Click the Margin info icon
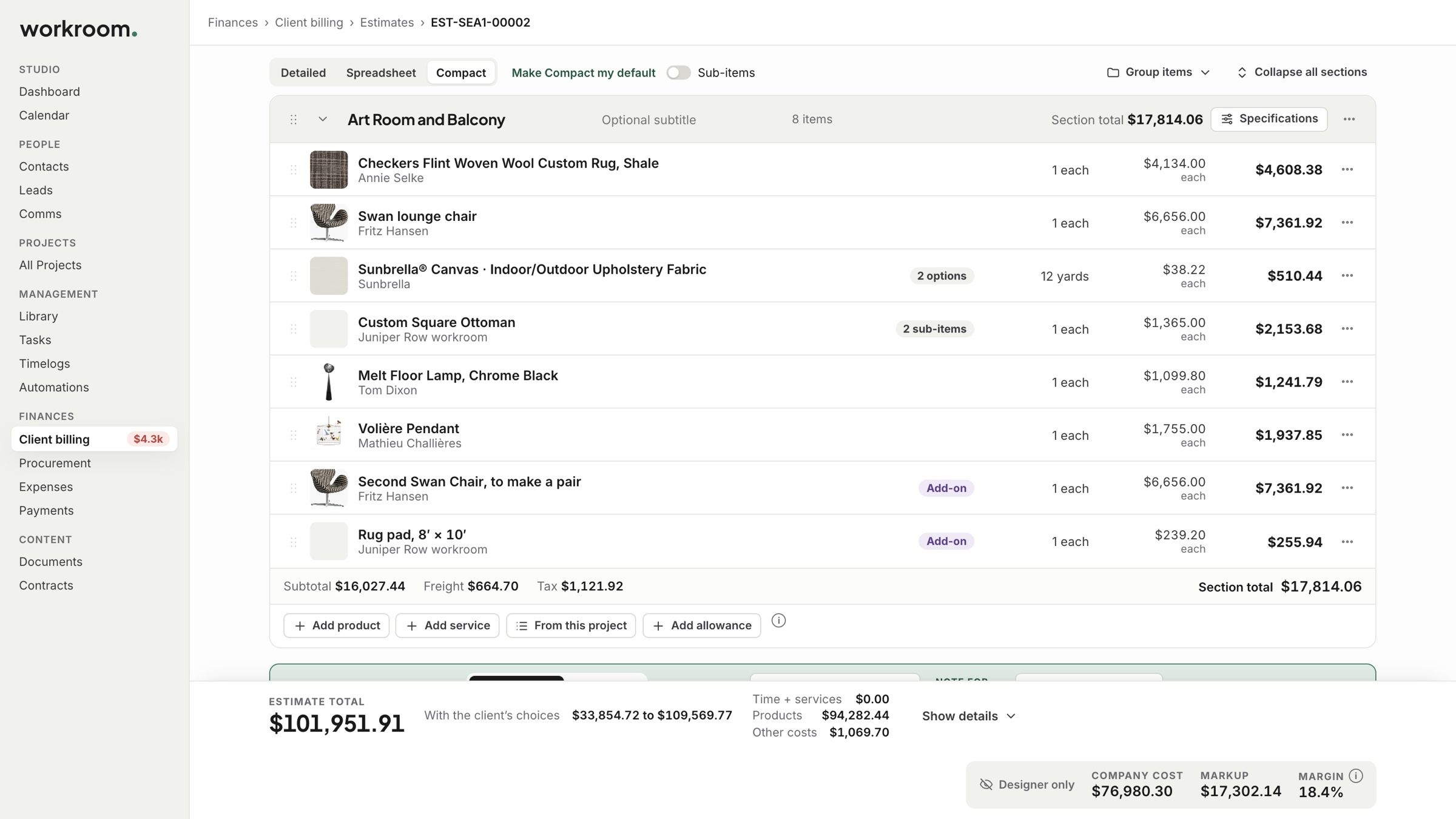 coord(1356,776)
